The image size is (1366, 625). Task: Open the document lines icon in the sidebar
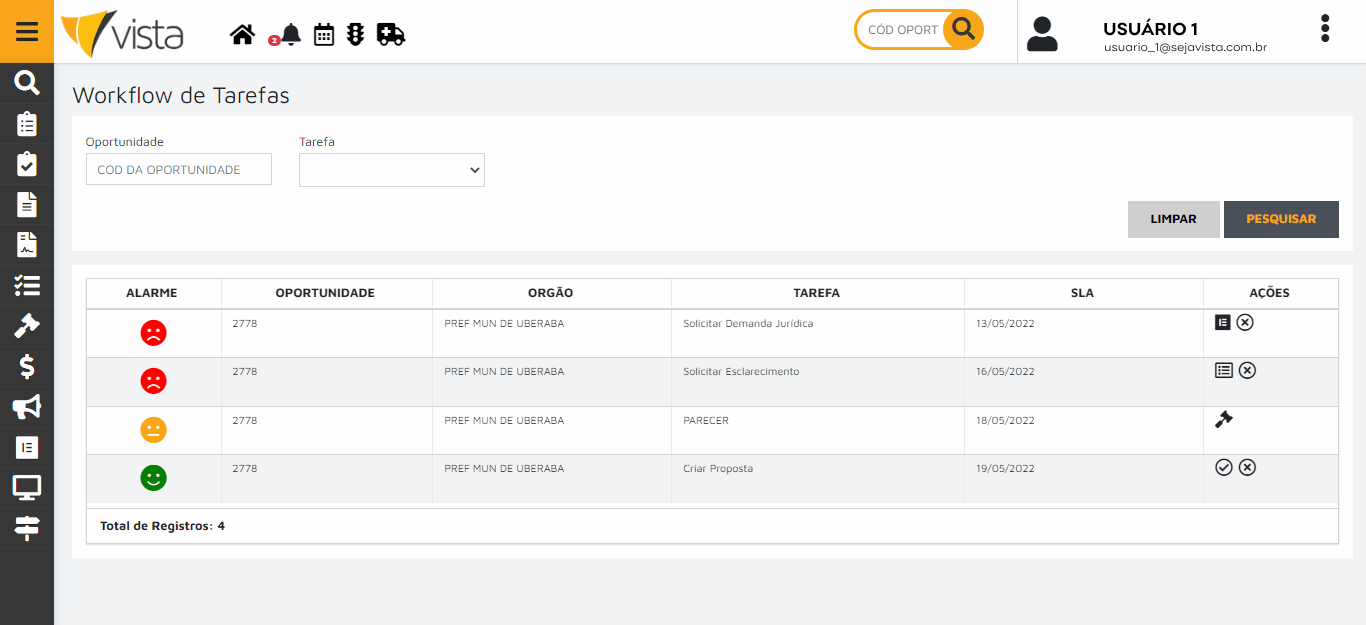(27, 204)
